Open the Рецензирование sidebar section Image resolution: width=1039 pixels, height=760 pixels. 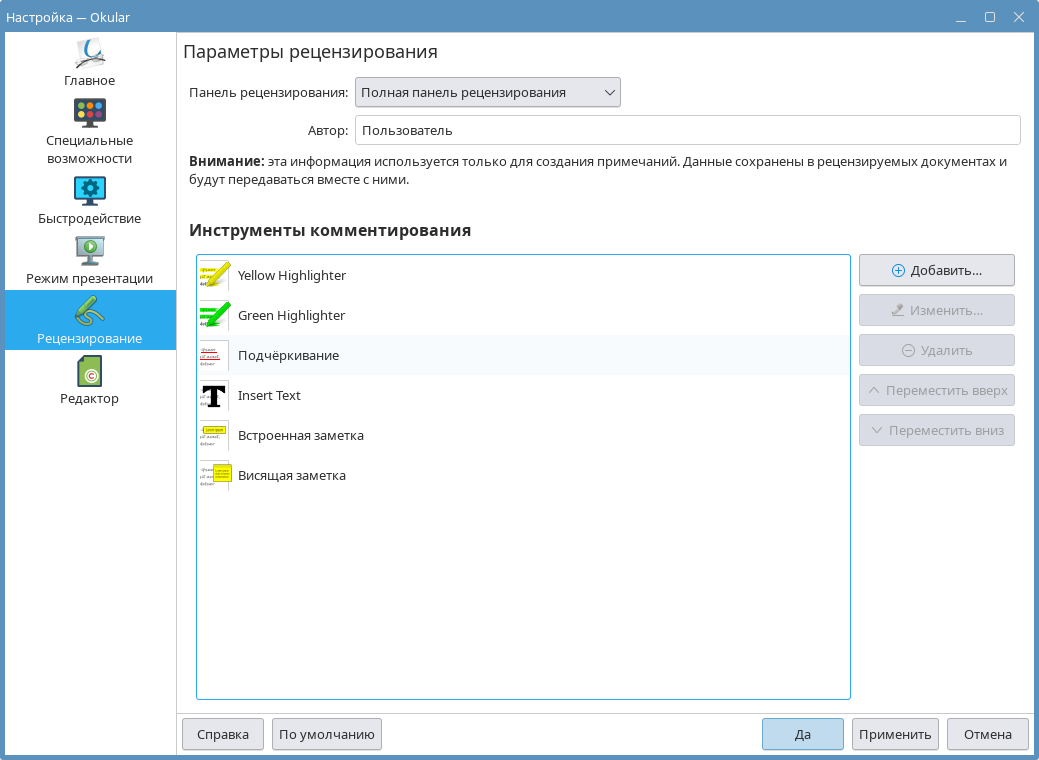(x=90, y=320)
